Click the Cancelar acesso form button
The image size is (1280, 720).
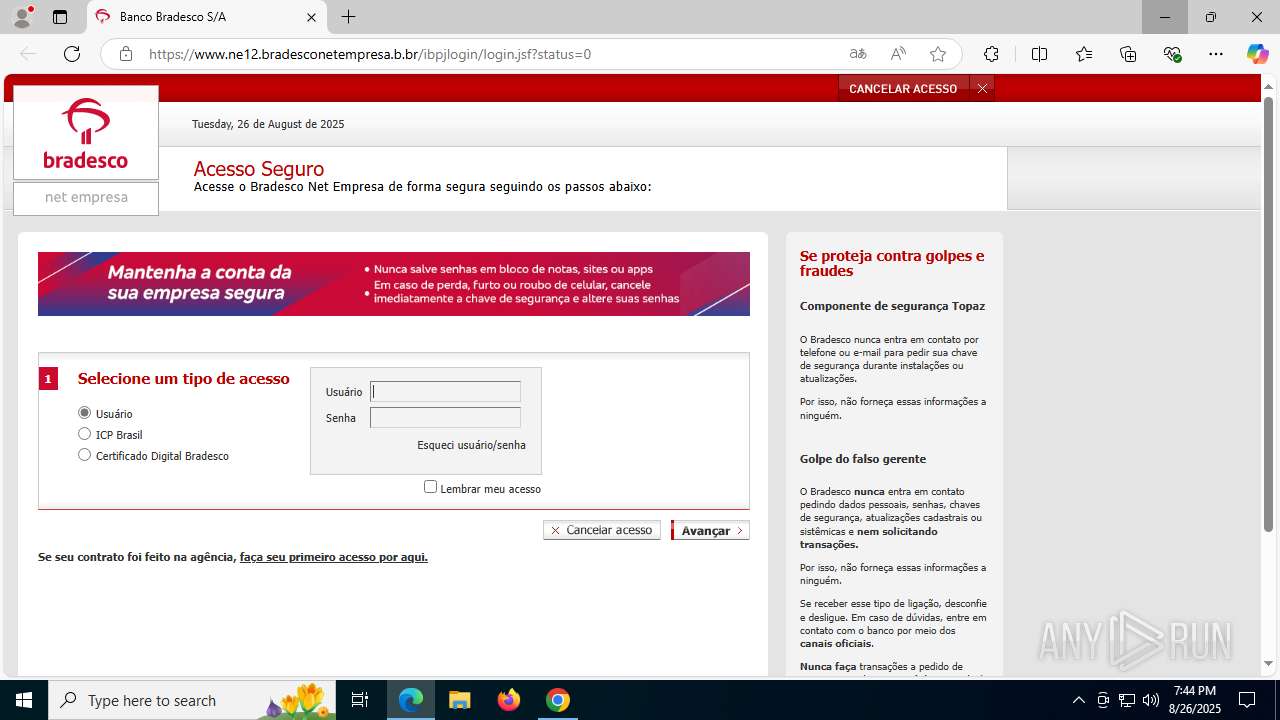[x=602, y=530]
